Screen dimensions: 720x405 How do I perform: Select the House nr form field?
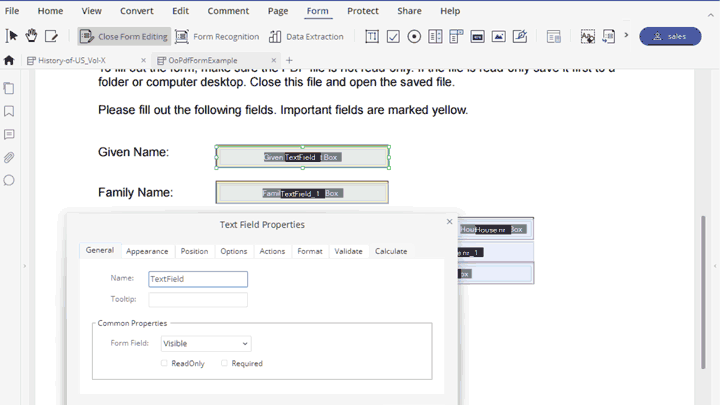click(x=496, y=229)
